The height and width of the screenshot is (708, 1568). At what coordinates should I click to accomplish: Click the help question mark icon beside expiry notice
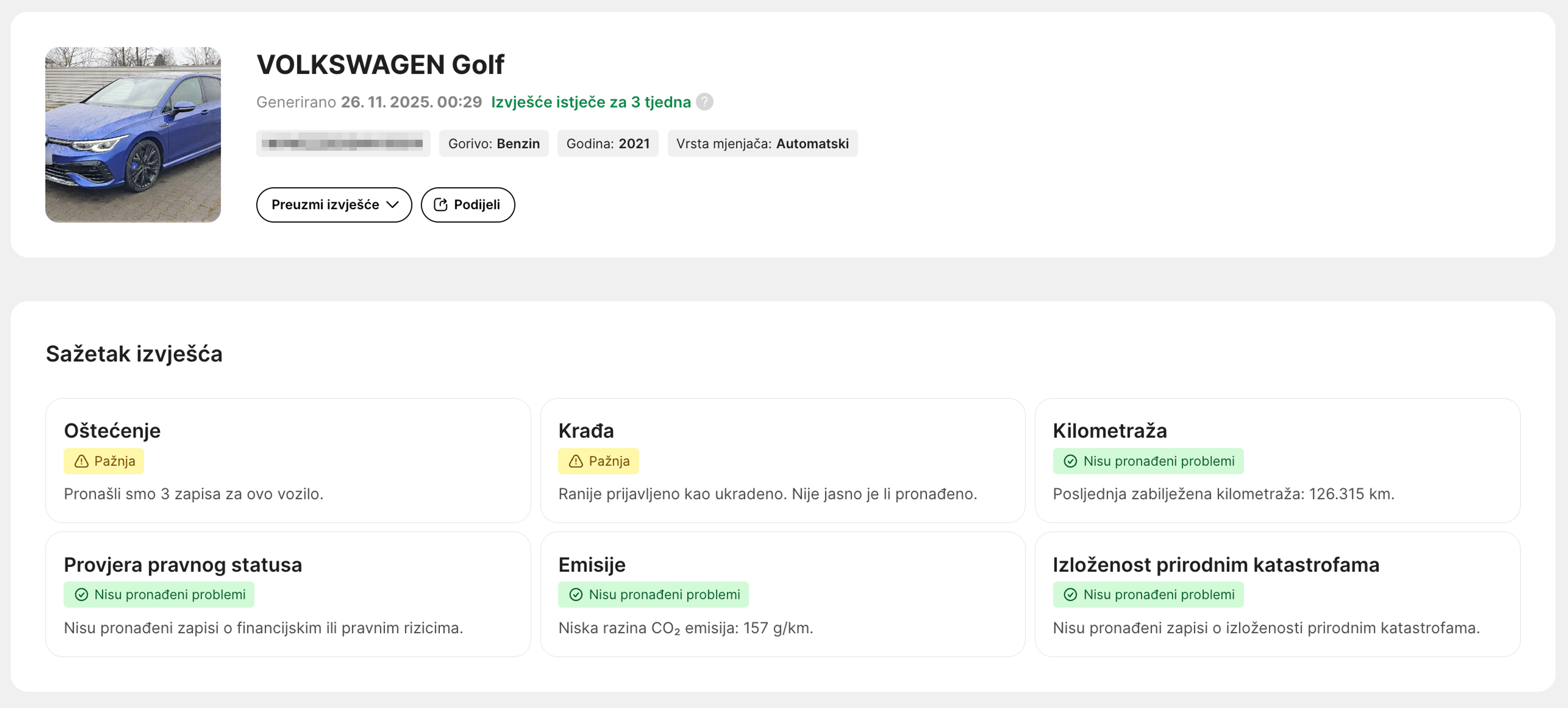704,102
